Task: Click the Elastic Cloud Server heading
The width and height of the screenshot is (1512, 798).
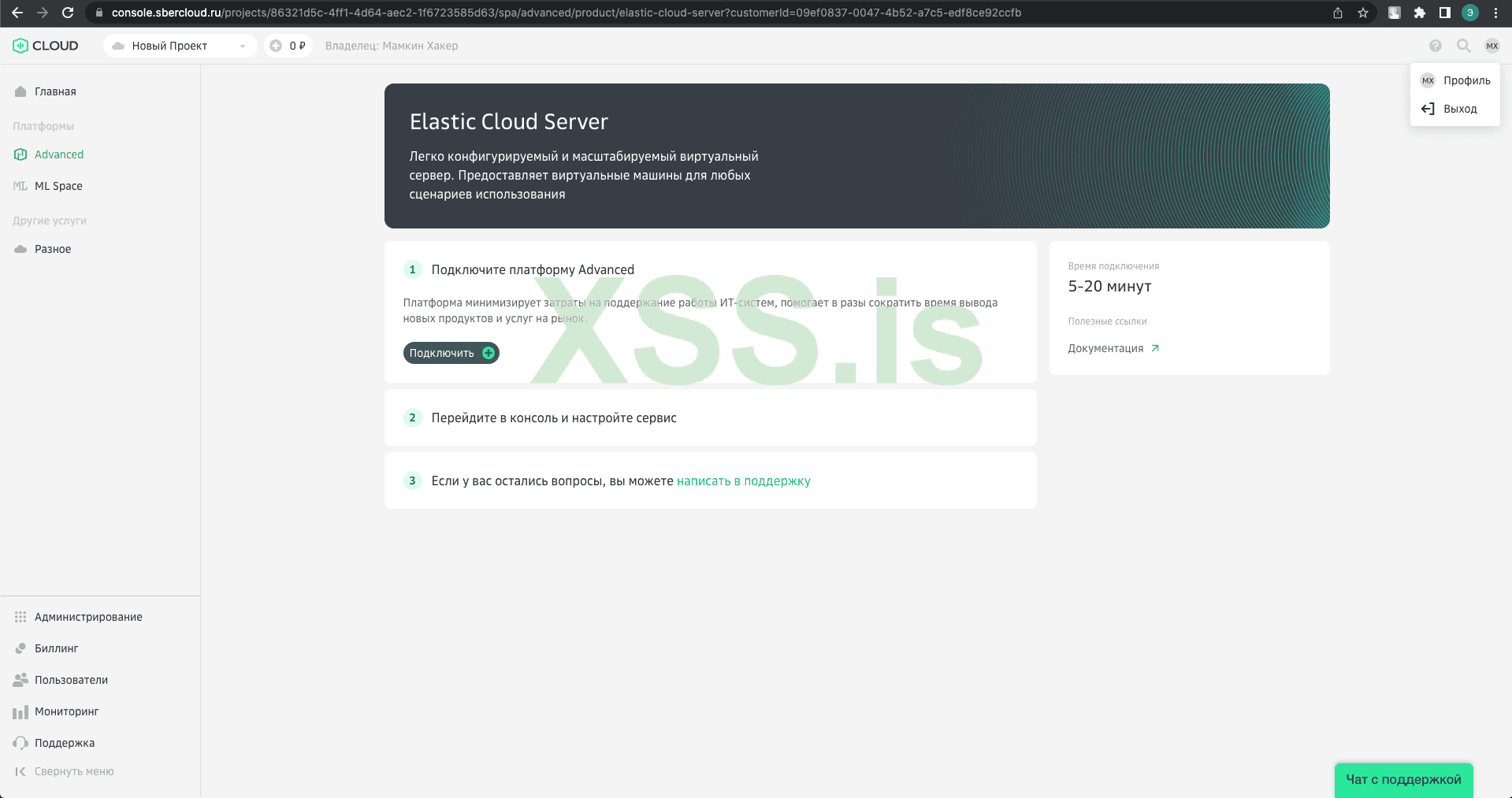Action: tap(509, 121)
